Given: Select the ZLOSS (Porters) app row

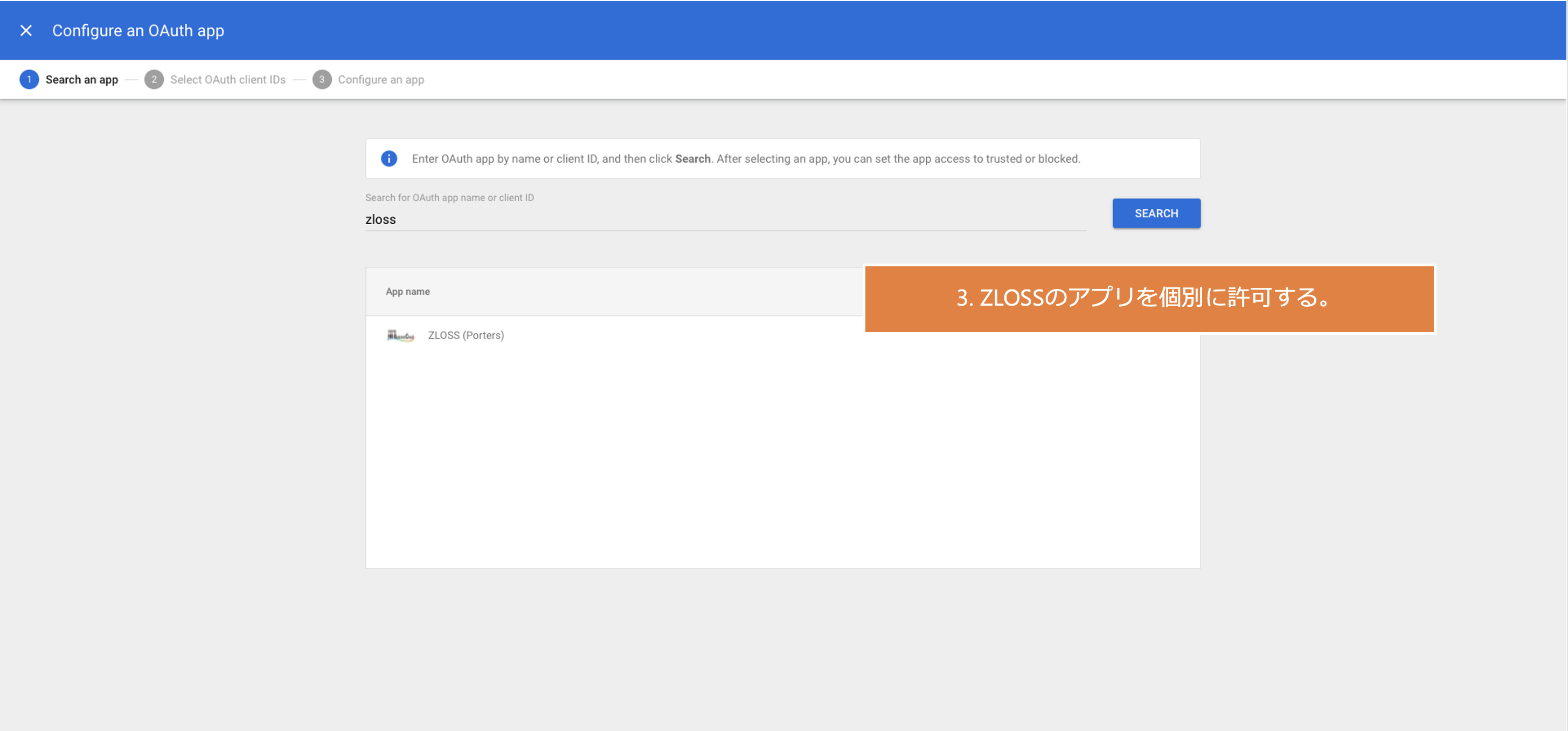Looking at the screenshot, I should [783, 336].
